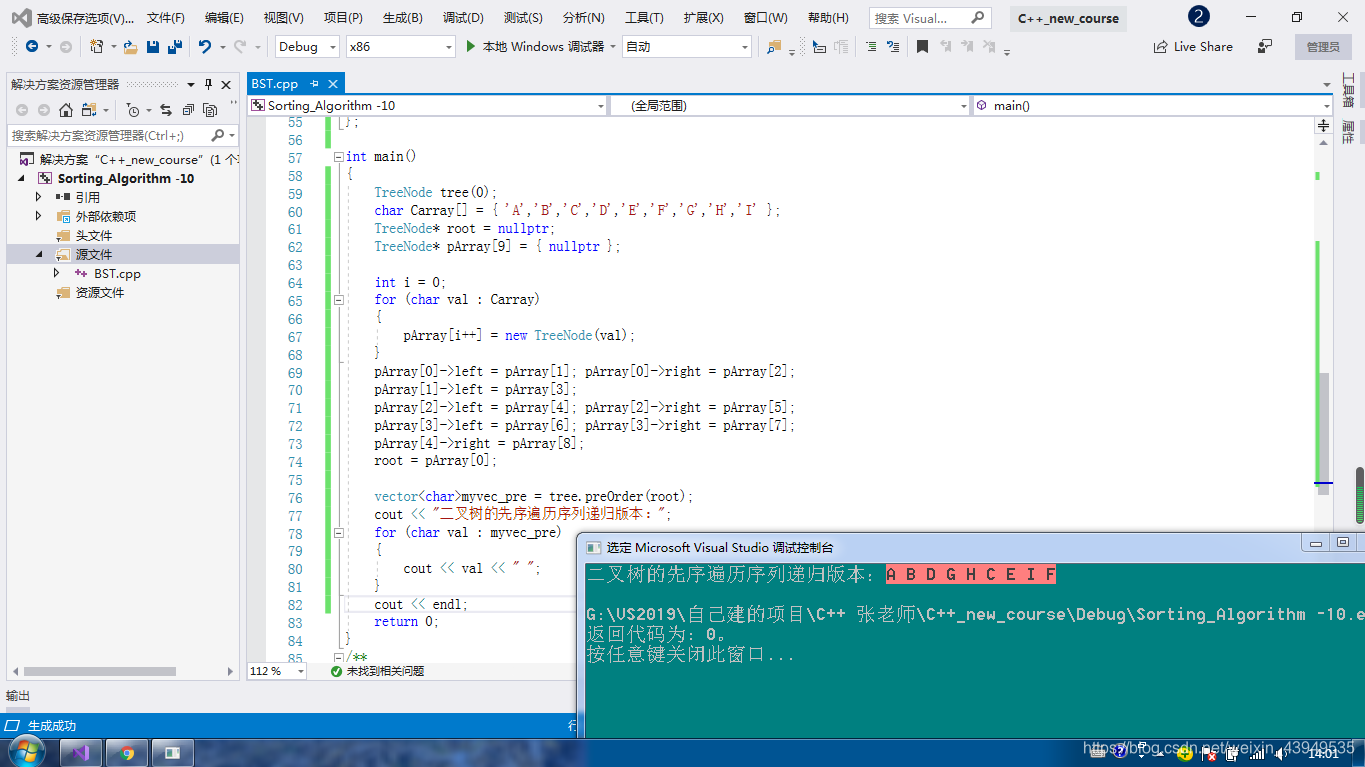Click the 管理员 button
Screen dimensions: 1365x767
click(1322, 47)
